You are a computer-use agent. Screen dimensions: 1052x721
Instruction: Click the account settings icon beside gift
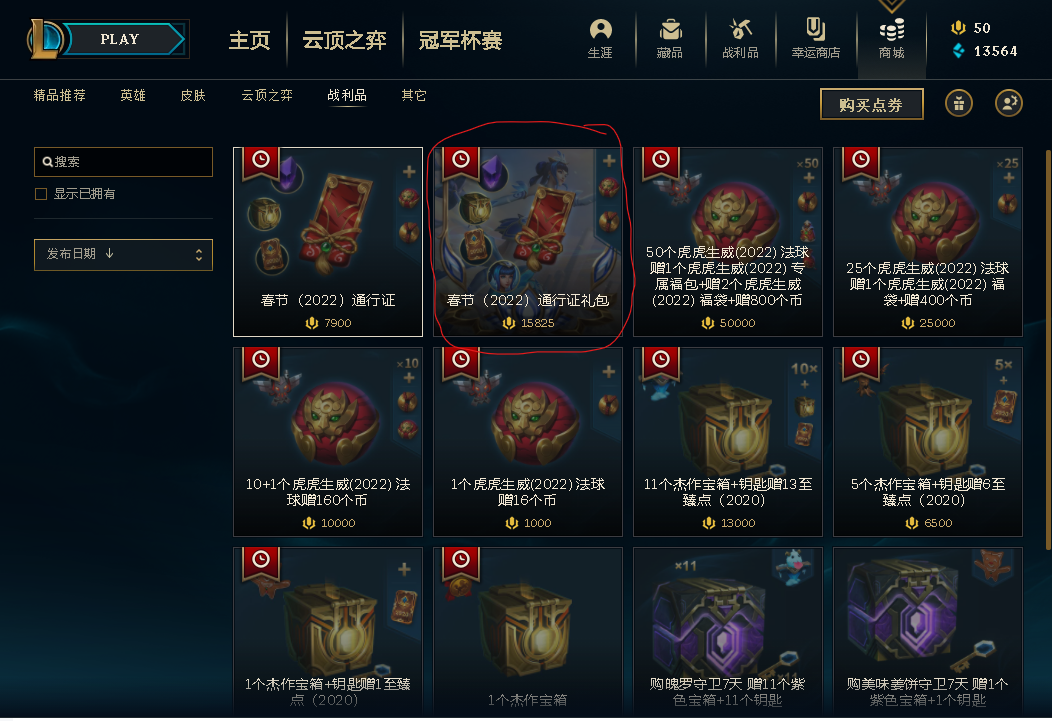click(x=1008, y=103)
